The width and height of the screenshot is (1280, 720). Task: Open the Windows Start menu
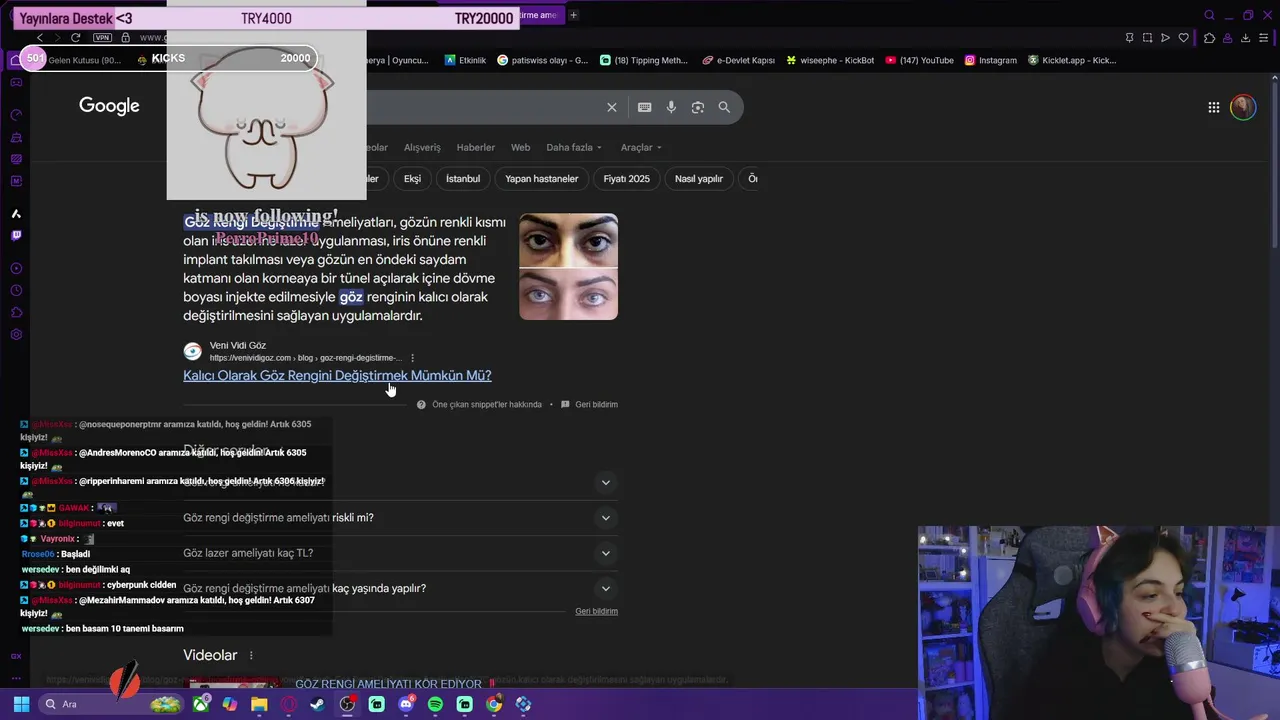(x=21, y=704)
